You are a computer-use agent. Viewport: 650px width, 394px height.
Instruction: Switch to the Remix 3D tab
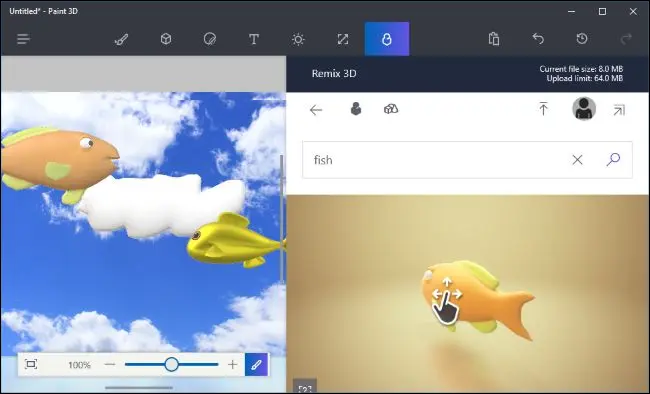click(387, 39)
